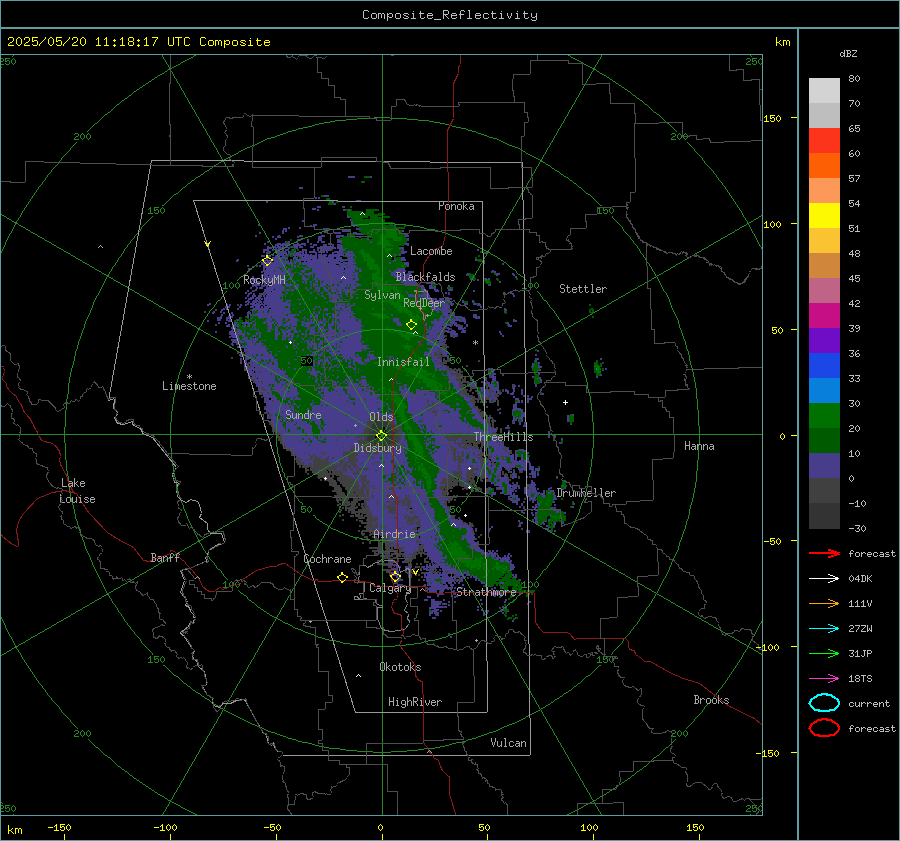
Task: Click the Drumheller town label
Action: (x=586, y=493)
